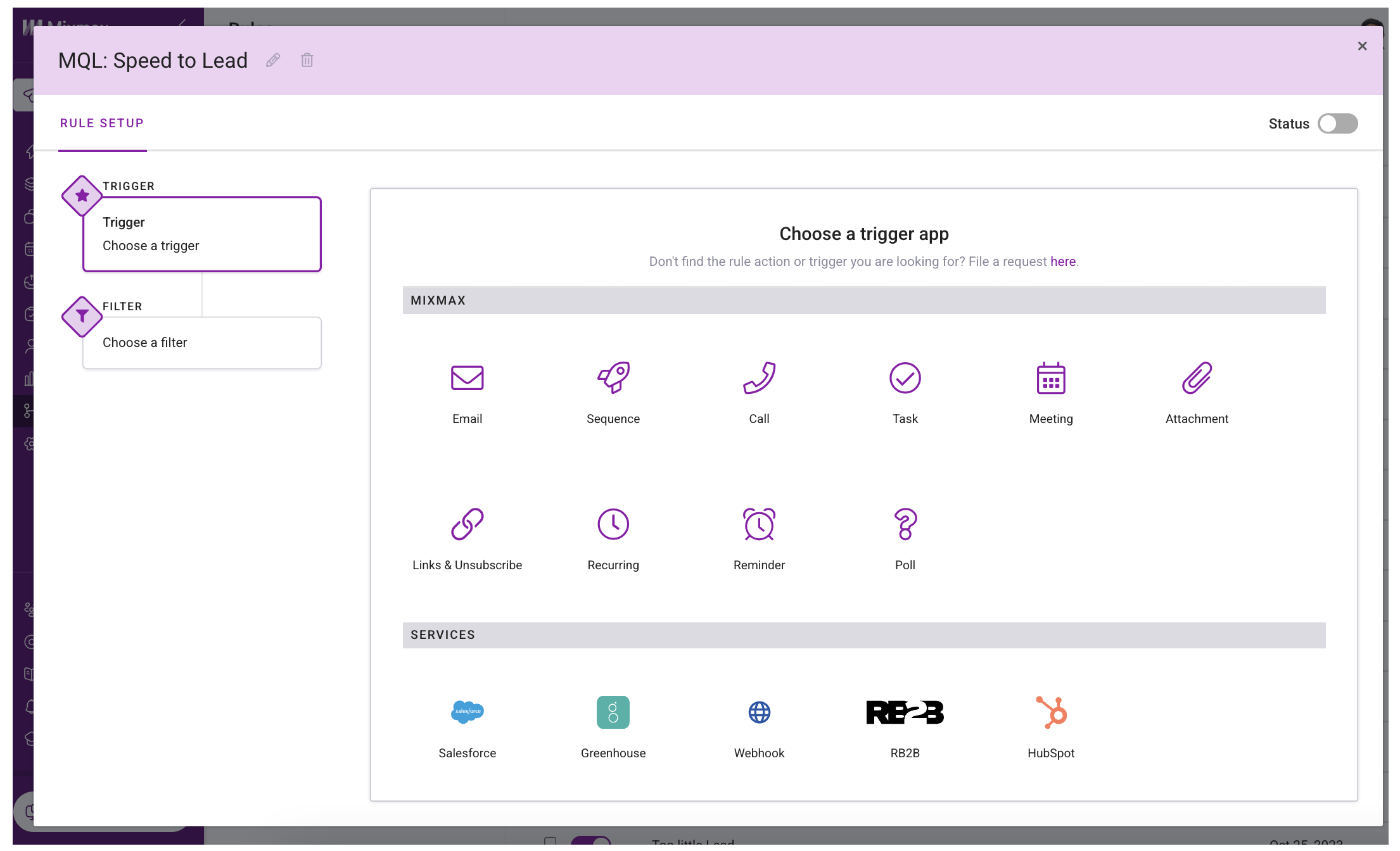This screenshot has height=851, width=1400.
Task: Follow the 'here' request link
Action: (x=1062, y=262)
